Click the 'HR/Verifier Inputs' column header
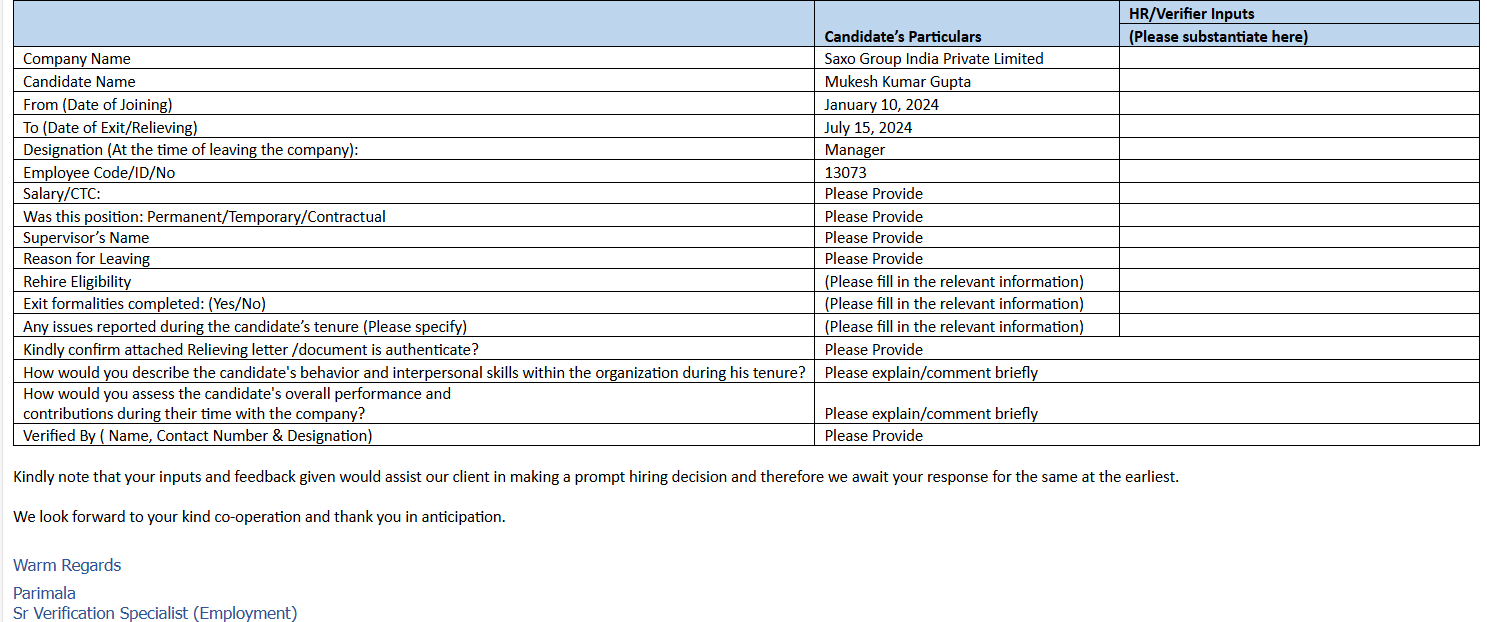The image size is (1487, 622). [1191, 14]
